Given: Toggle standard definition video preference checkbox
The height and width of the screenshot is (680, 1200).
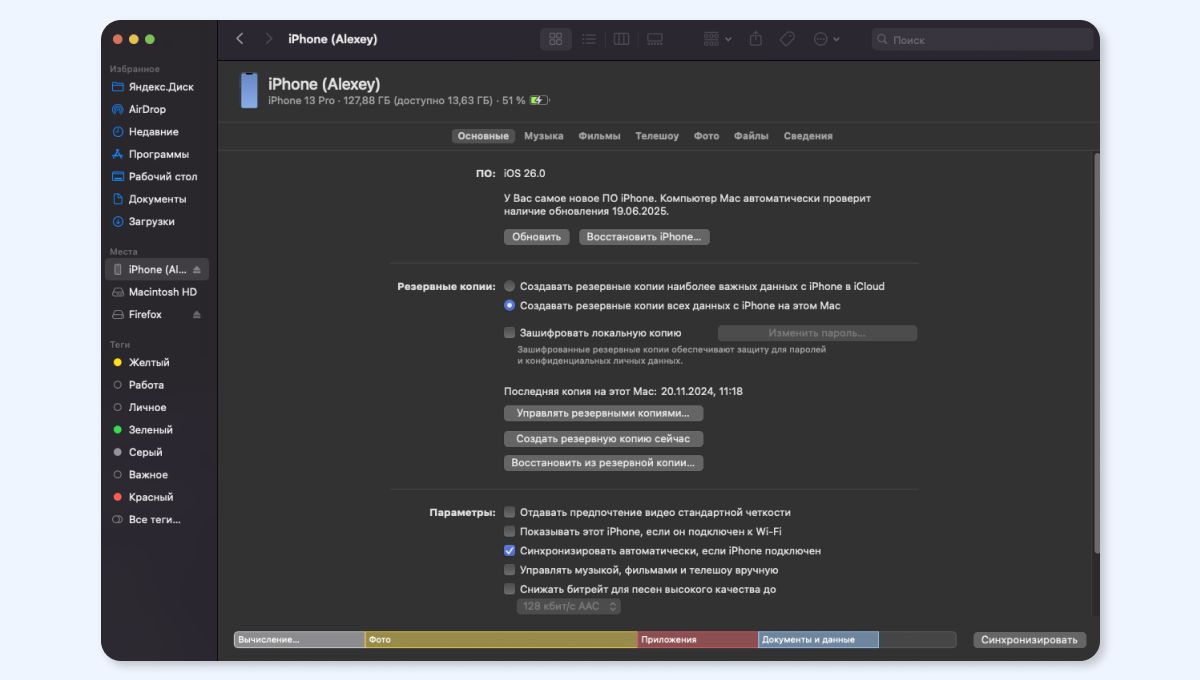Looking at the screenshot, I should pyautogui.click(x=510, y=512).
